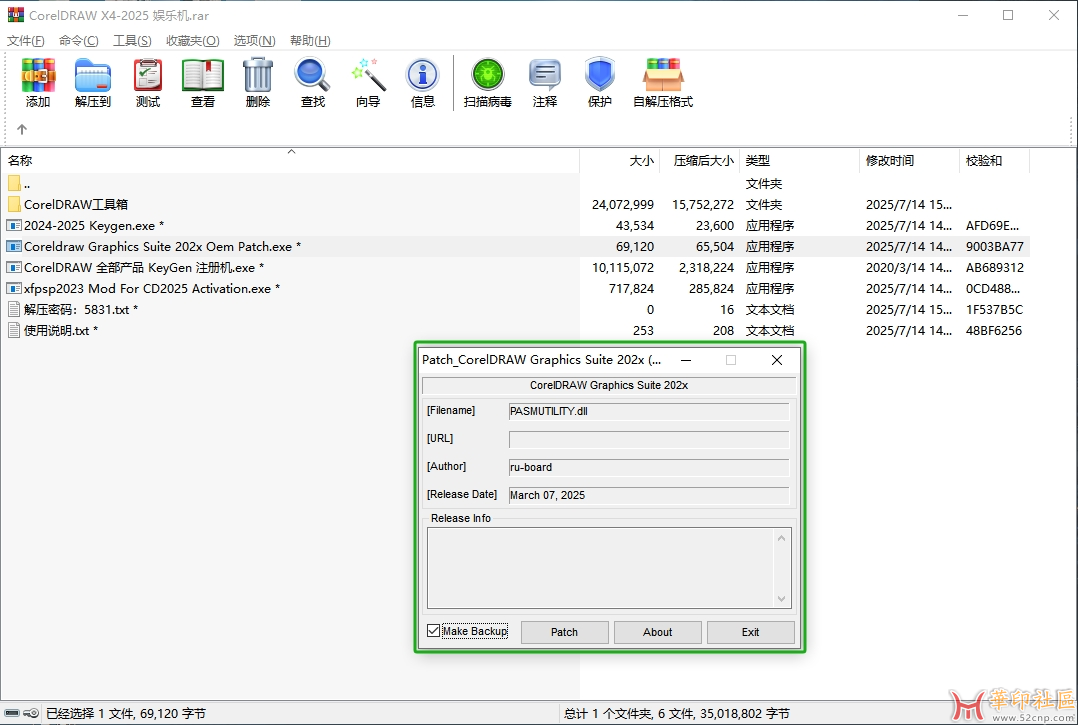Click inside the Release Info text box
The width and height of the screenshot is (1078, 725).
600,568
